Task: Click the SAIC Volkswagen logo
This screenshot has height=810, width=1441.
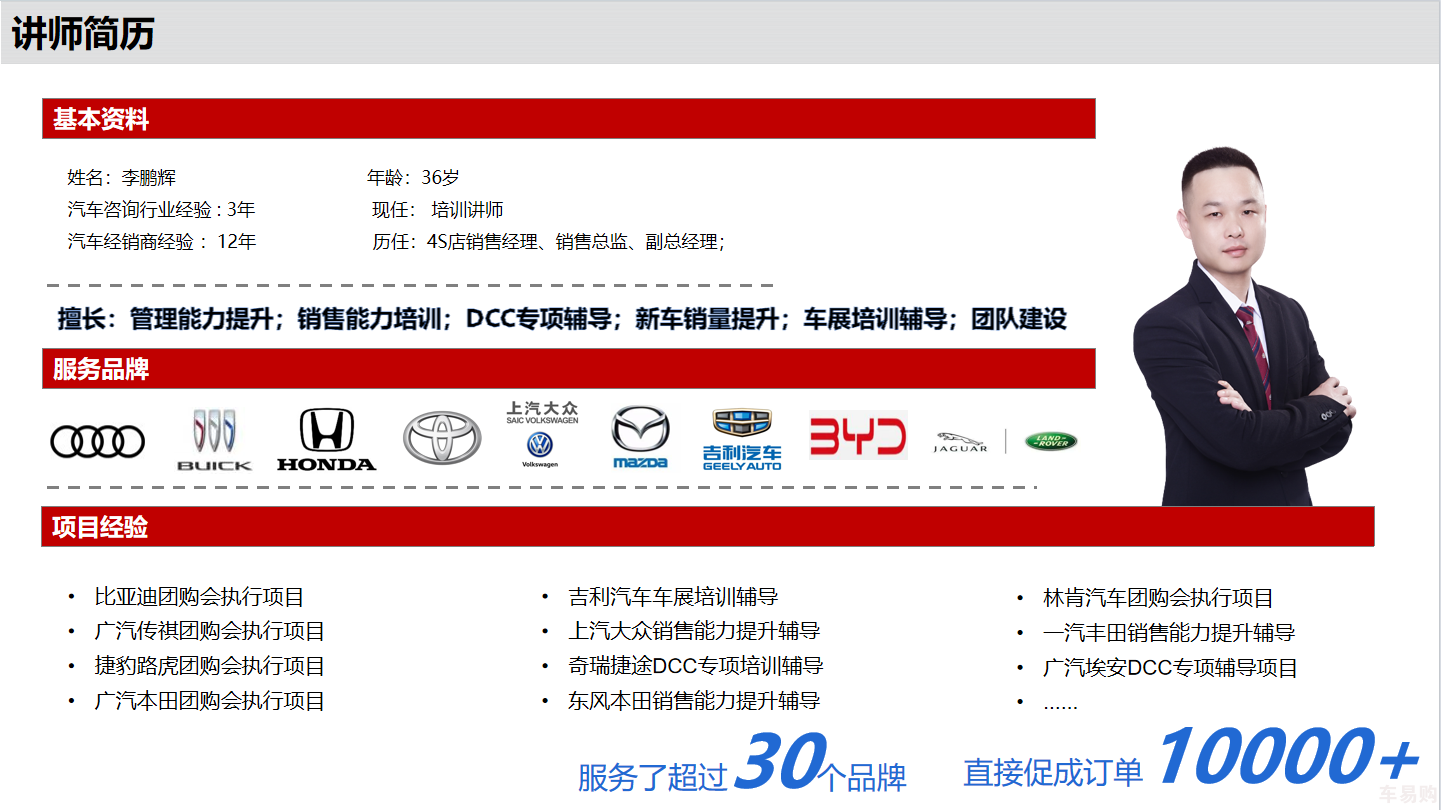Action: click(x=541, y=435)
